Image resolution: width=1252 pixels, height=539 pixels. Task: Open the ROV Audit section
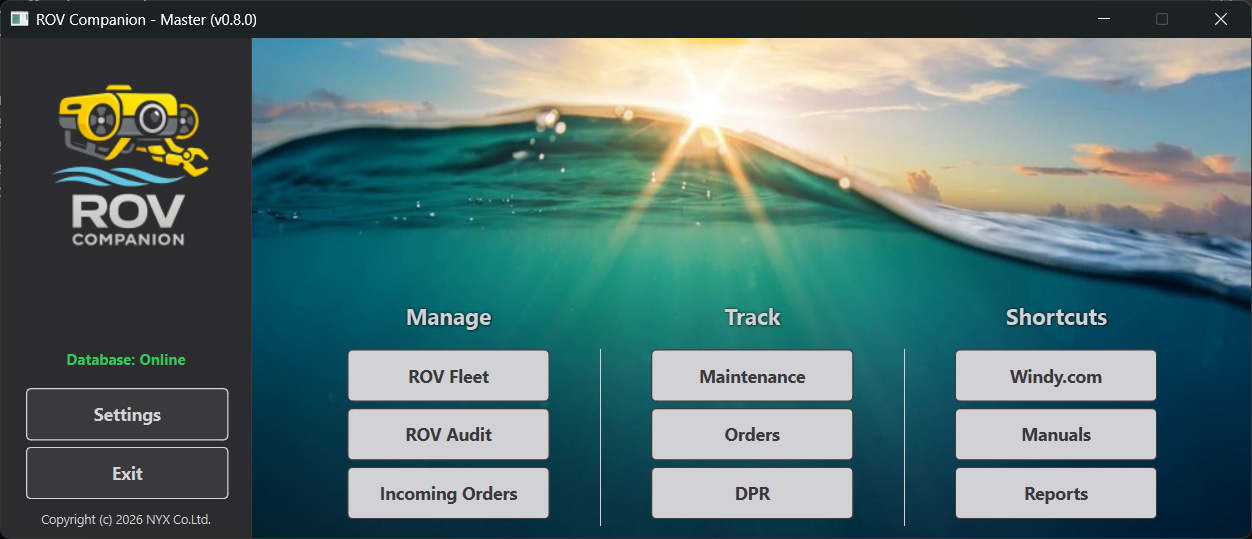[x=448, y=434]
